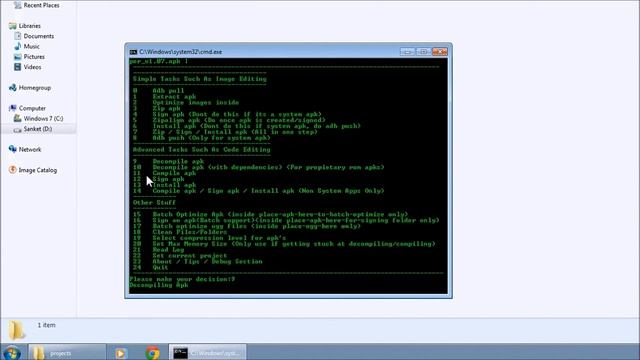Click the 'Batch Optimize Apk' line

[x=270, y=214]
